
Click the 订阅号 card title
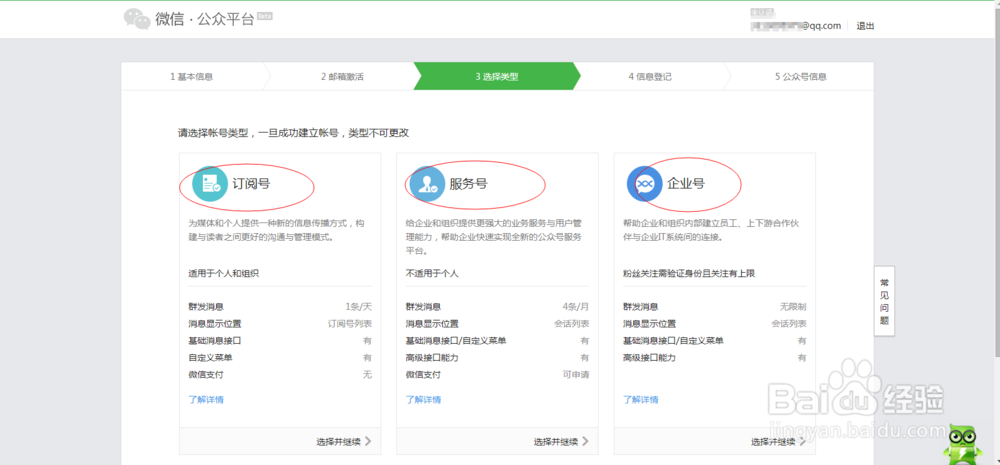(251, 184)
